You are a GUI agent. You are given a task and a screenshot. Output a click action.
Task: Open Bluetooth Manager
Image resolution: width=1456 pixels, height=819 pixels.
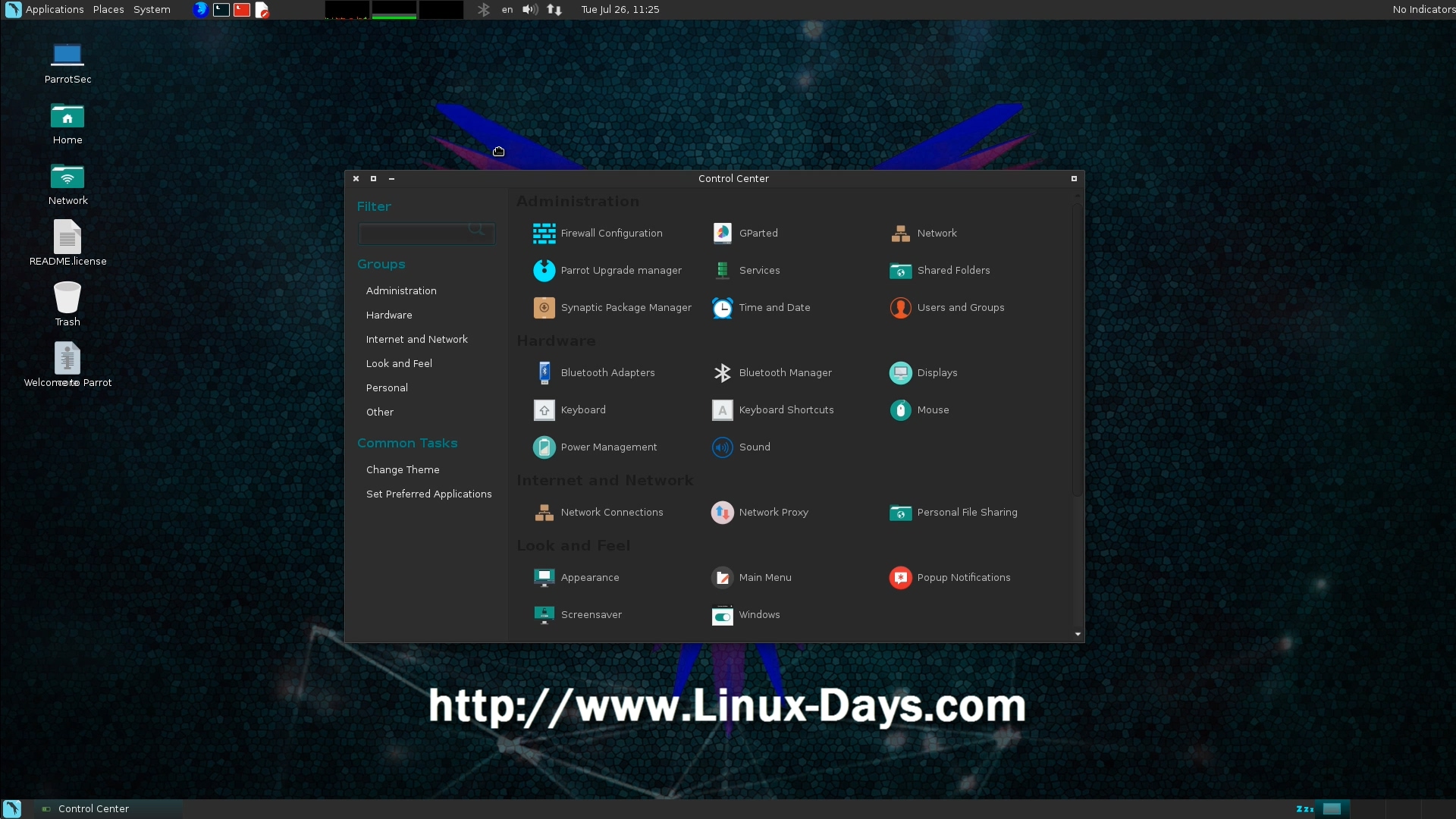(x=771, y=372)
